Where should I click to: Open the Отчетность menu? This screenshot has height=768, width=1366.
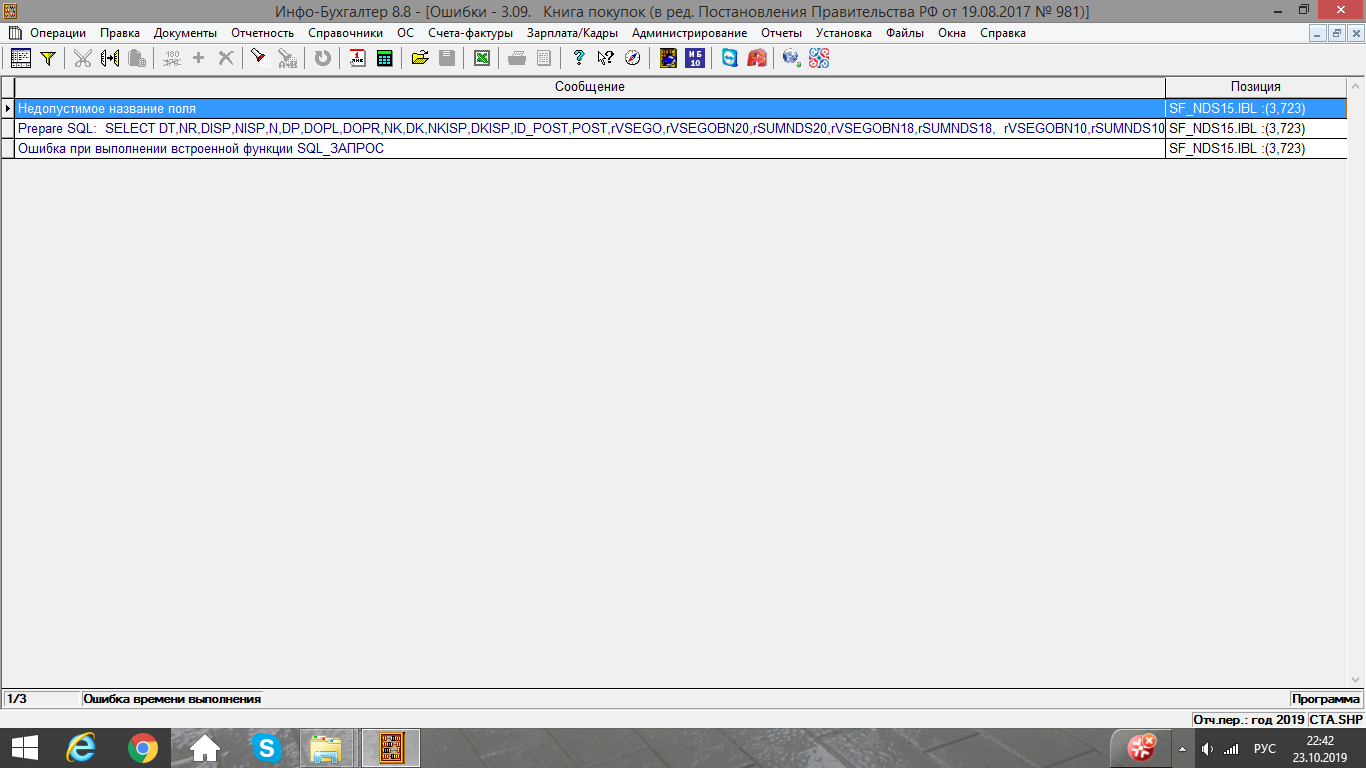tap(263, 33)
